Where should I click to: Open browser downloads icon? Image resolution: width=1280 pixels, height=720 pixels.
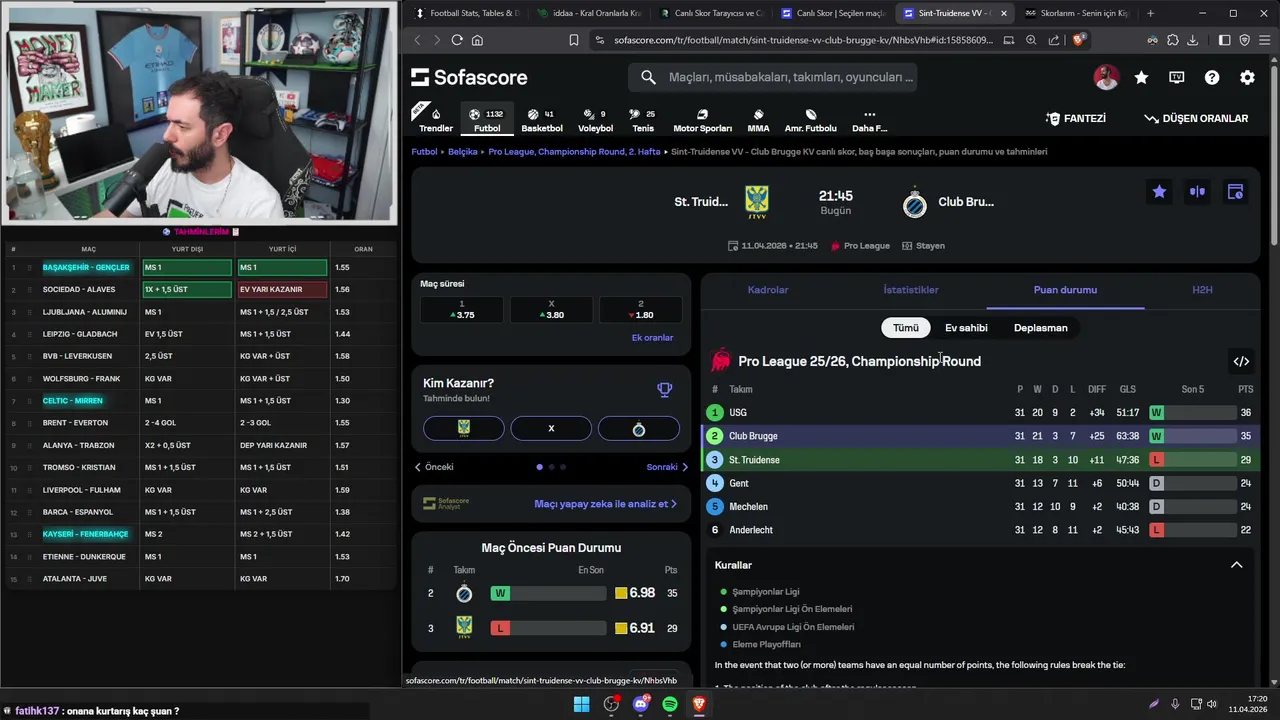[1190, 40]
